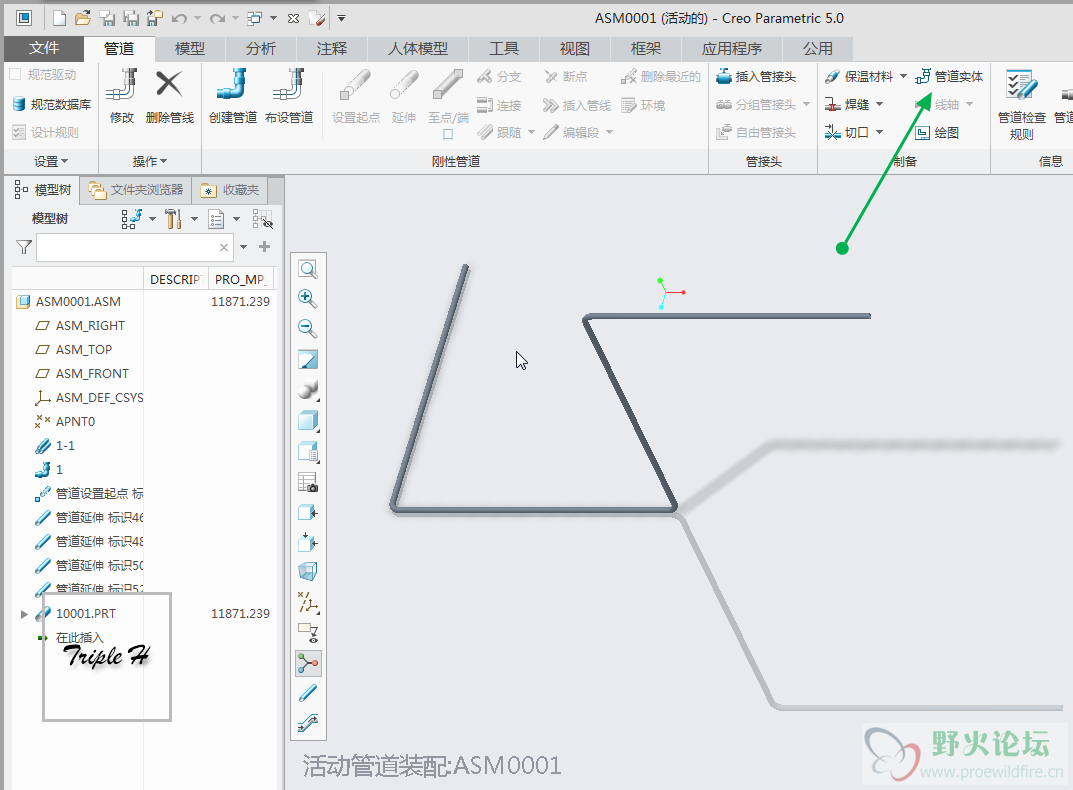Image resolution: width=1073 pixels, height=790 pixels.
Task: Select APNT0 point in the model tree
Action: coord(75,422)
